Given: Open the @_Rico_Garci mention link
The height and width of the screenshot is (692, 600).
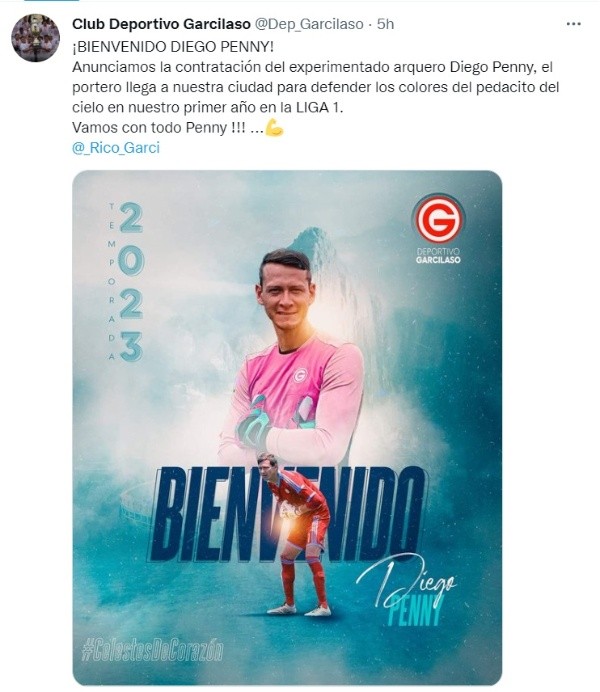Looking at the screenshot, I should [x=116, y=147].
